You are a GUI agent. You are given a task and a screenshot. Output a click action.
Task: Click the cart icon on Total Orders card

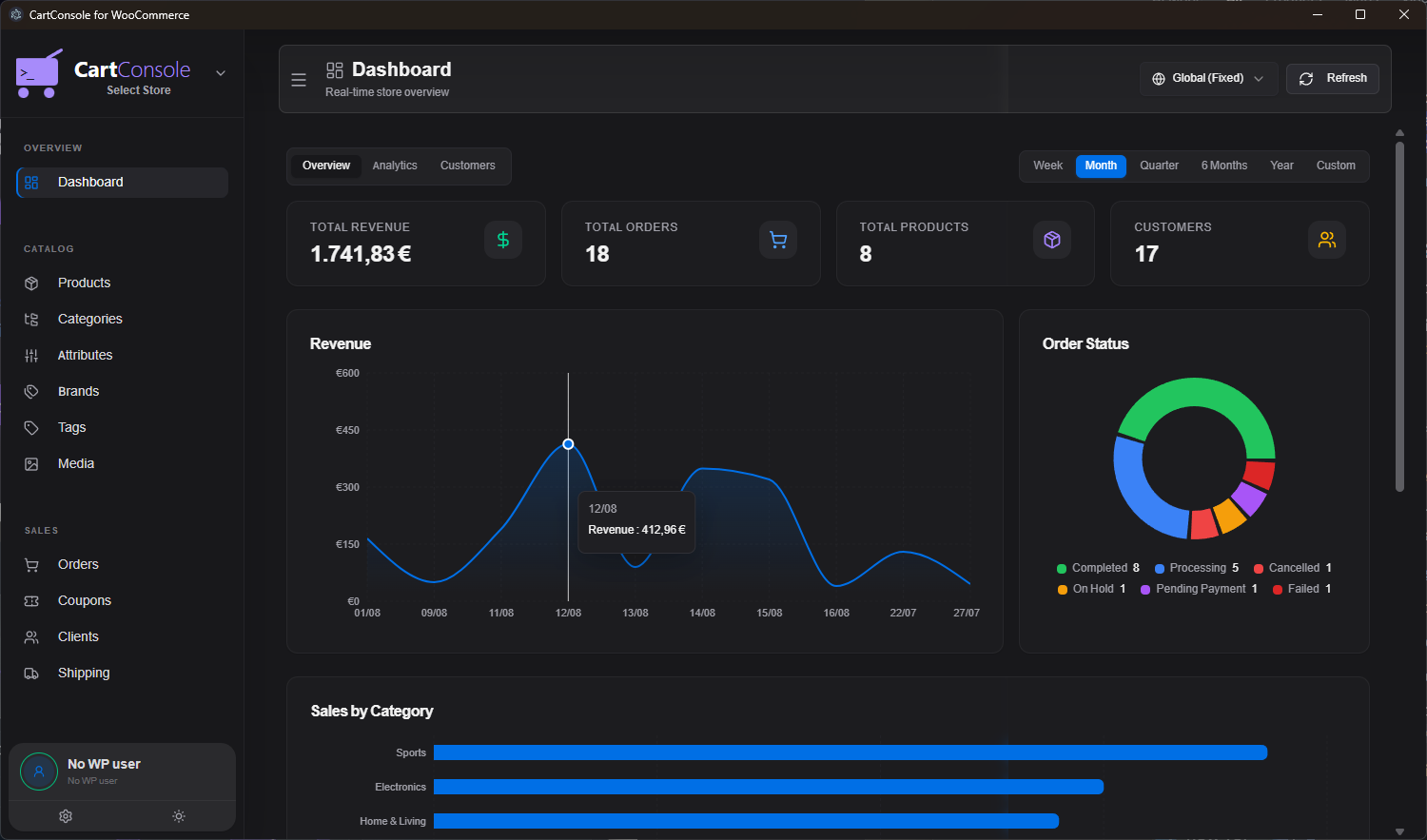[x=778, y=240]
